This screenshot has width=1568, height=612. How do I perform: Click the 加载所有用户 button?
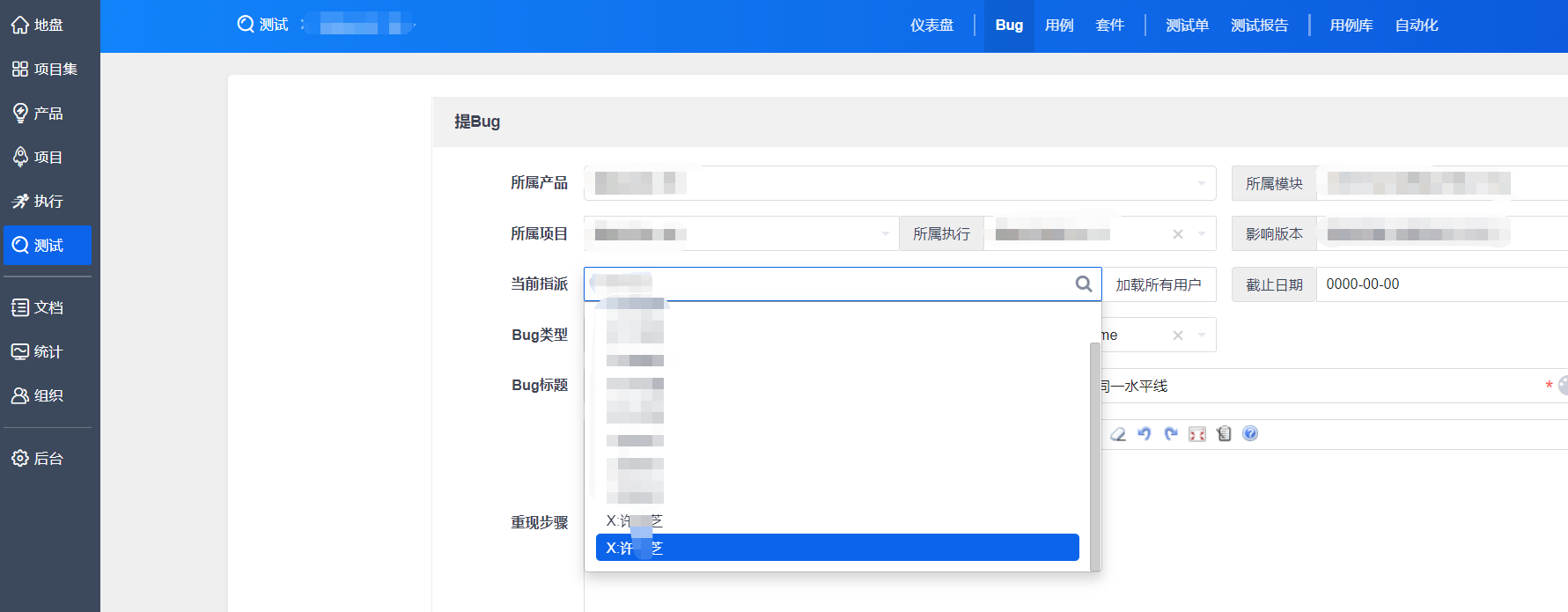point(1159,284)
